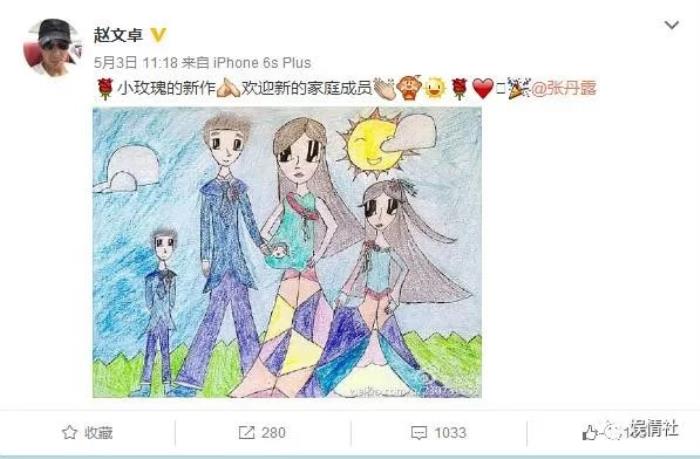Open the 赵文卓 username link
Image resolution: width=700 pixels, height=459 pixels.
(118, 35)
